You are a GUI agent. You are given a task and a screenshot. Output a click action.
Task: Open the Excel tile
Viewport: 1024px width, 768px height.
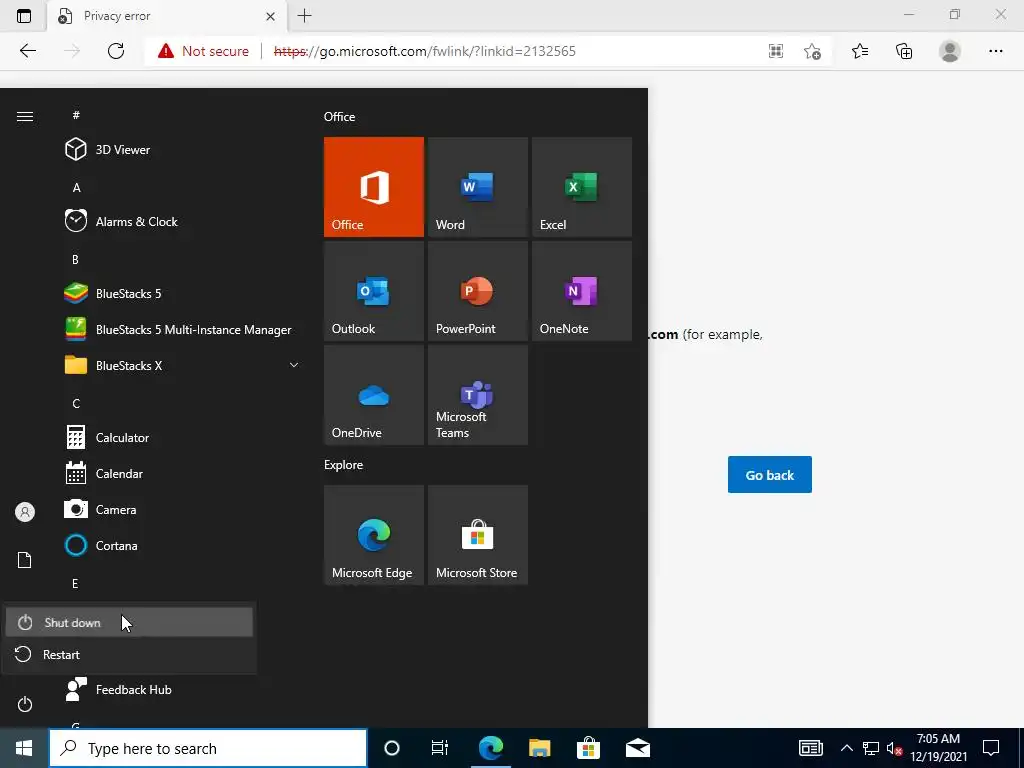point(582,187)
